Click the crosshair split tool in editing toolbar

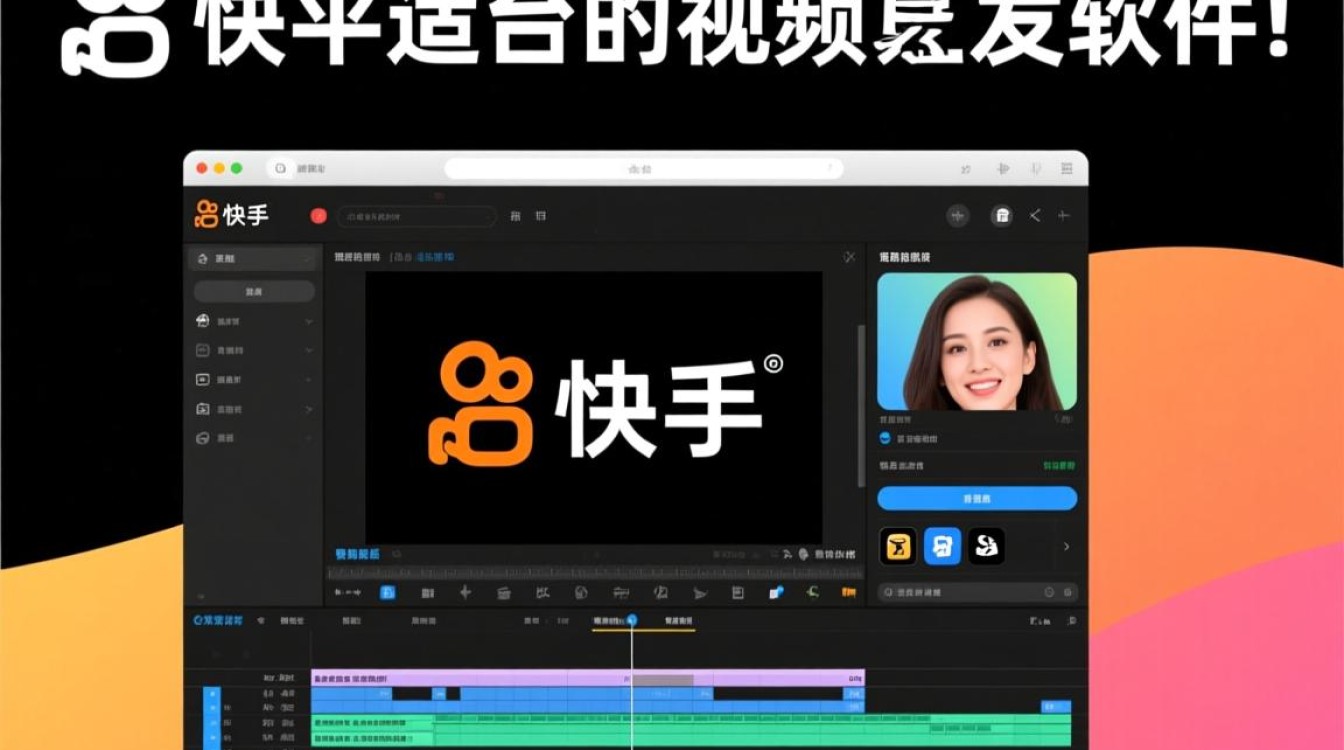pyautogui.click(x=465, y=593)
